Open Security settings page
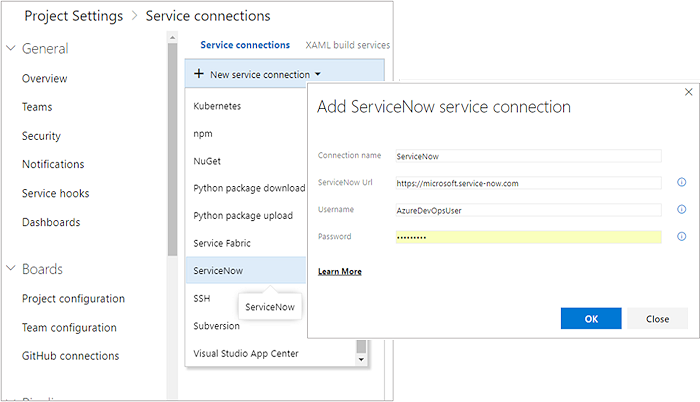 tap(41, 136)
